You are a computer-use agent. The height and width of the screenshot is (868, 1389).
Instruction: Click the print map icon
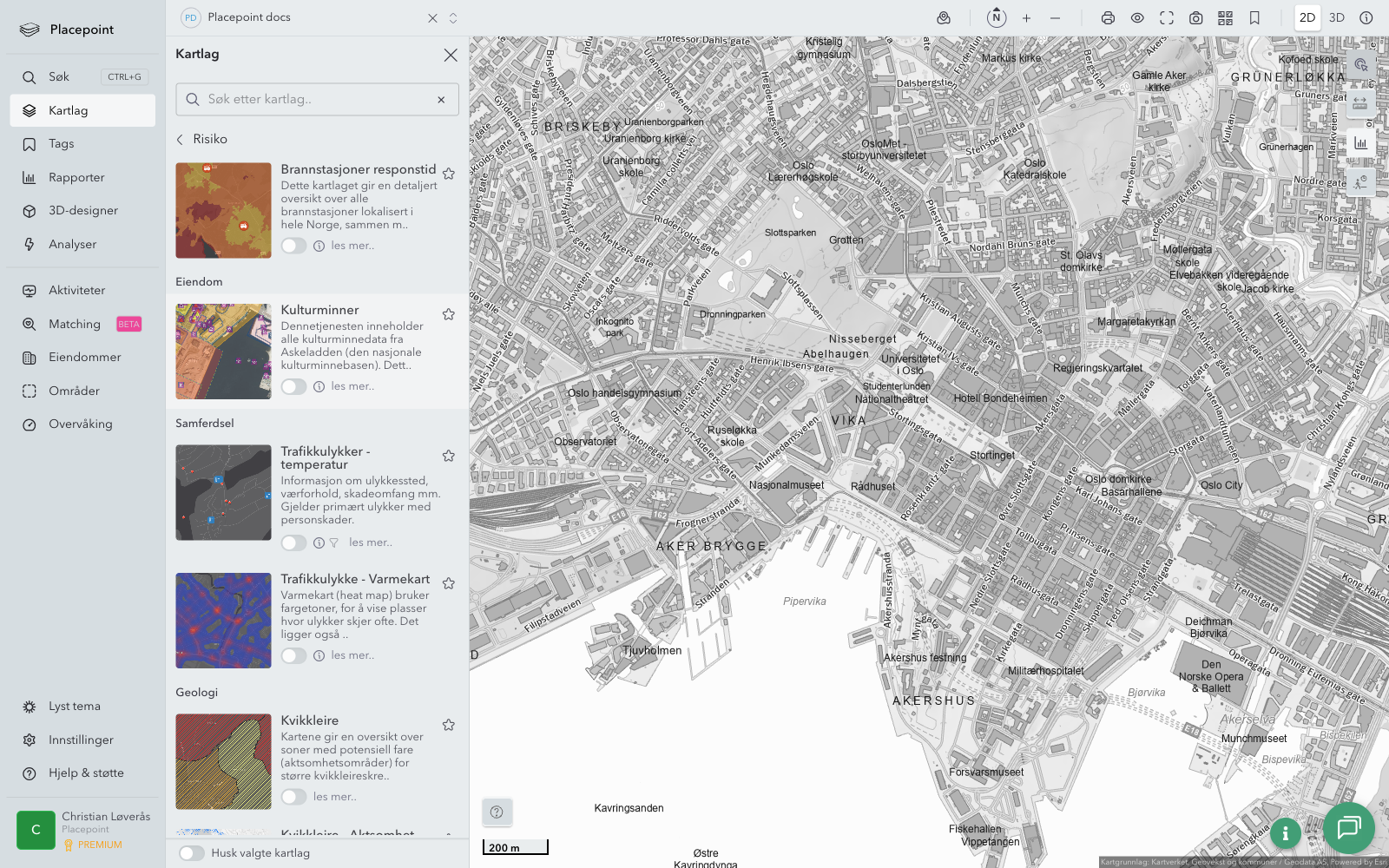1108,18
